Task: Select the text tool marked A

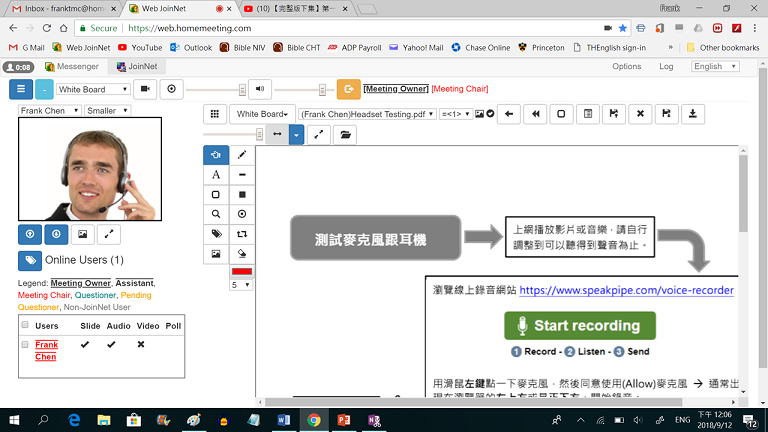Action: tap(216, 175)
